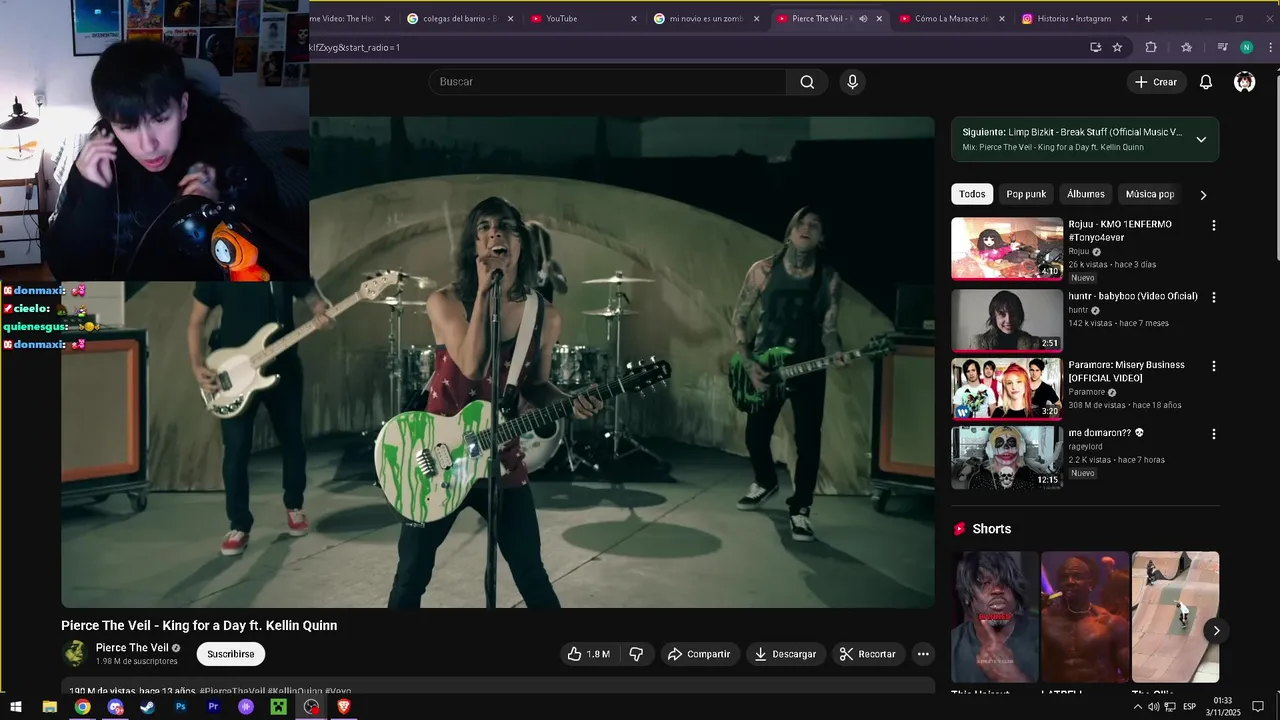Open options for Rojuu KMO video
This screenshot has width=1280, height=720.
click(x=1214, y=226)
